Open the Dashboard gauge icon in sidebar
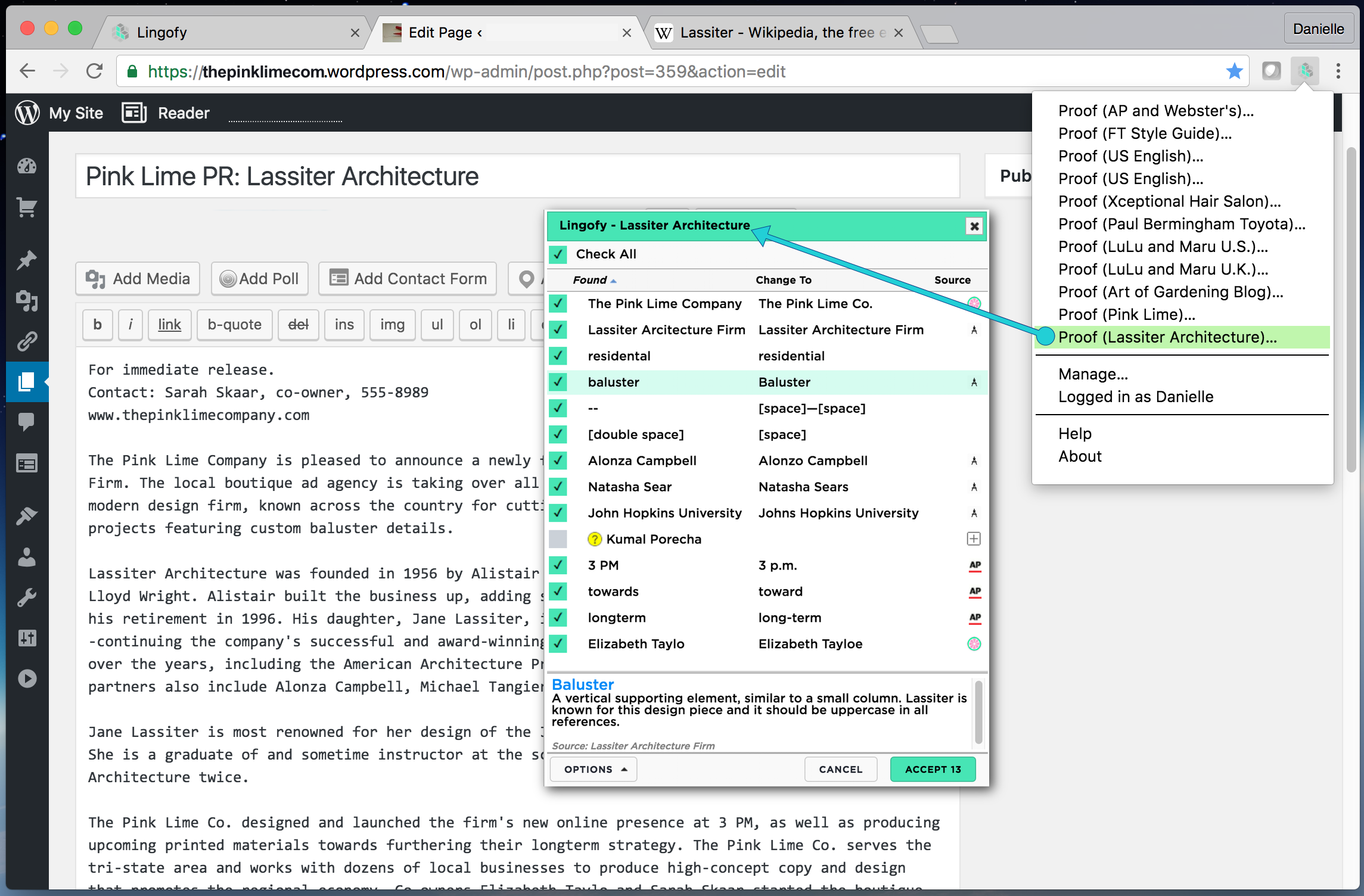The image size is (1364, 896). tap(27, 166)
